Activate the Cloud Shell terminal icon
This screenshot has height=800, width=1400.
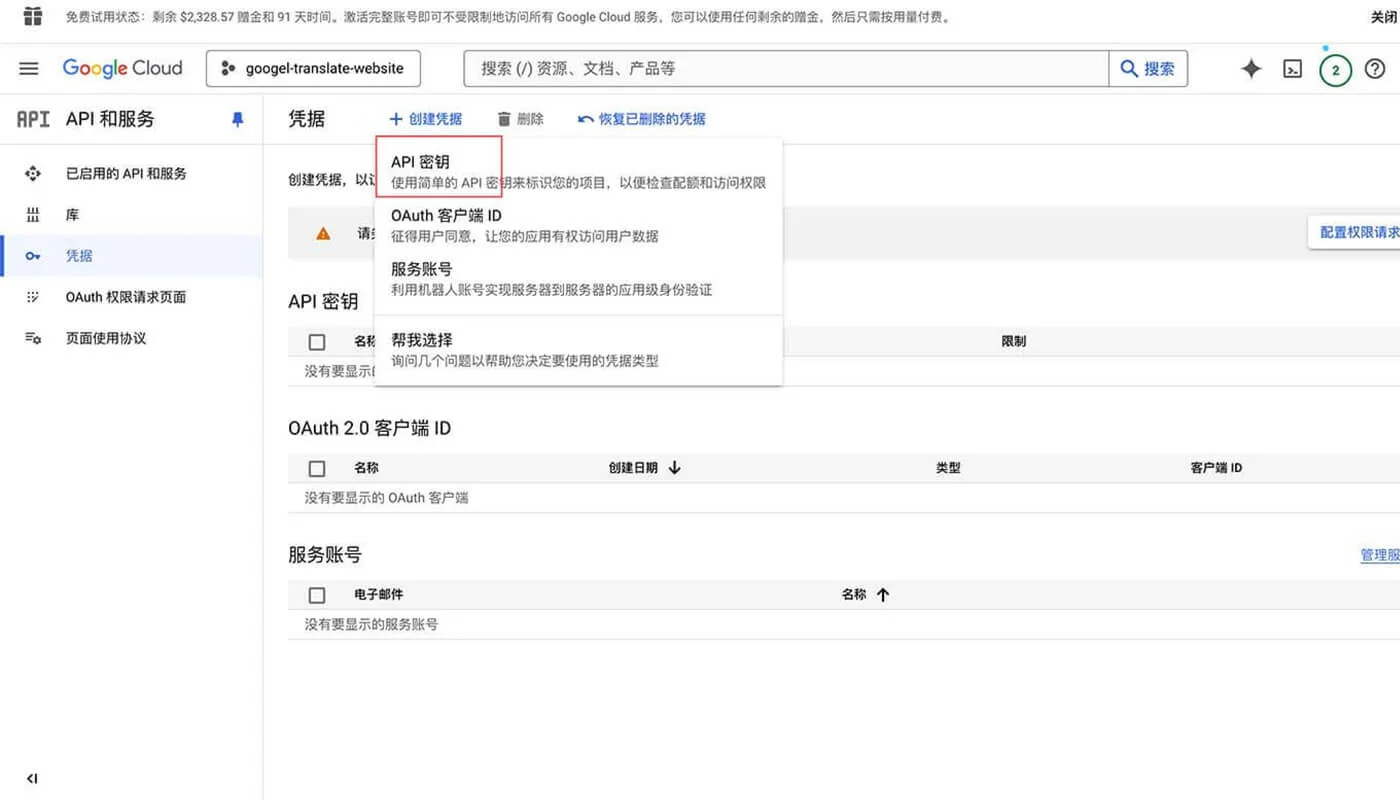coord(1293,68)
